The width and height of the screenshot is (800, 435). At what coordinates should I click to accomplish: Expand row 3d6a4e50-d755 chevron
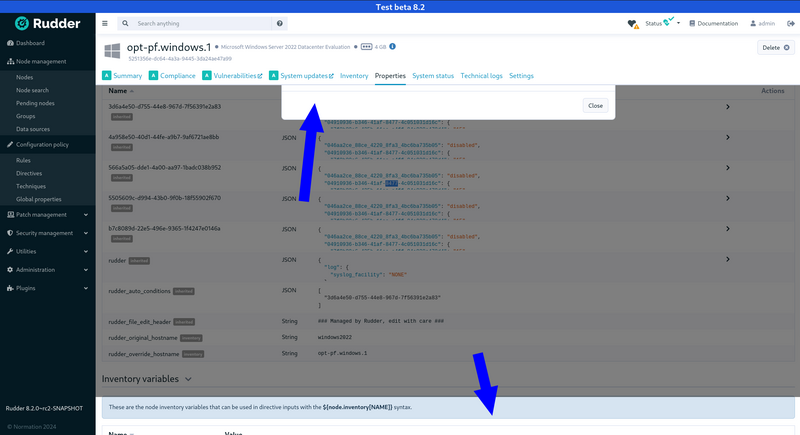[x=728, y=107]
